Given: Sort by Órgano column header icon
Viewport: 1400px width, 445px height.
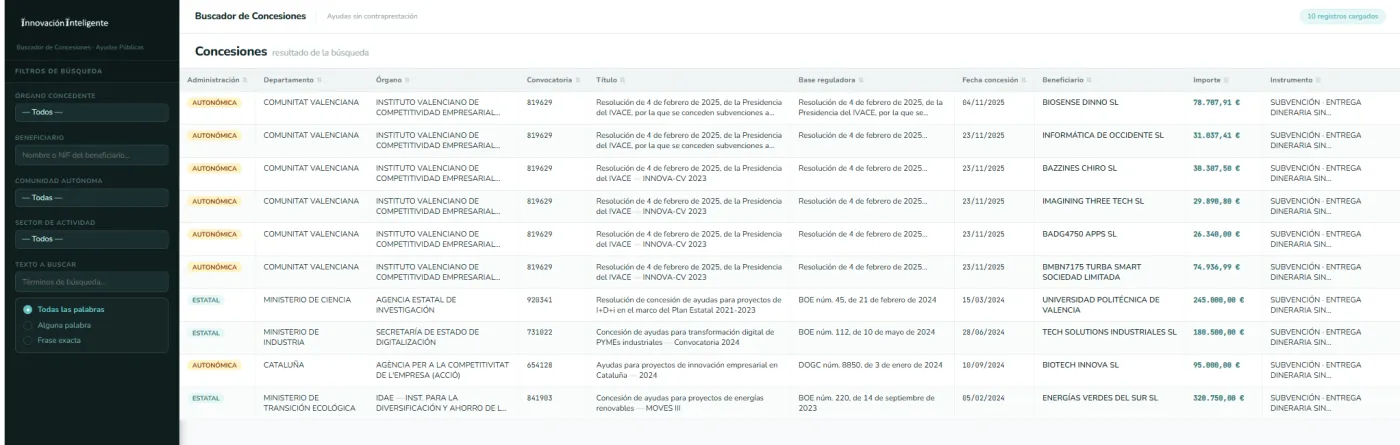Looking at the screenshot, I should pos(407,80).
